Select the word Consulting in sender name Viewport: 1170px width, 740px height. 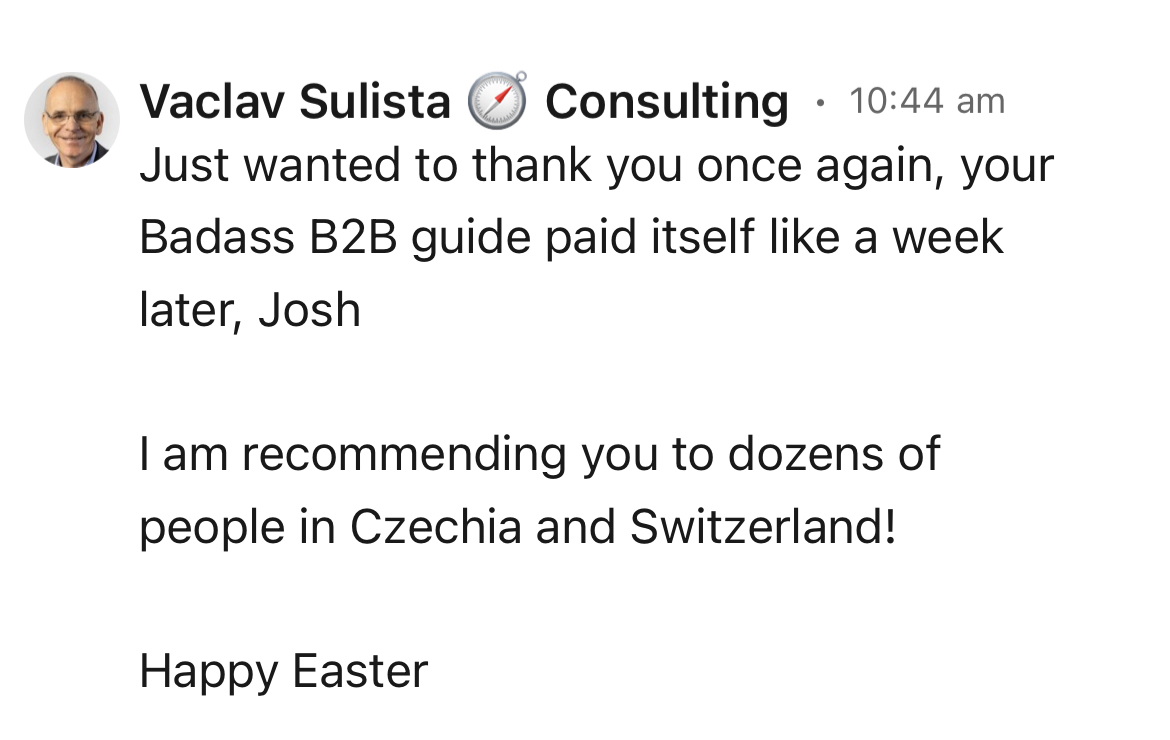[666, 102]
